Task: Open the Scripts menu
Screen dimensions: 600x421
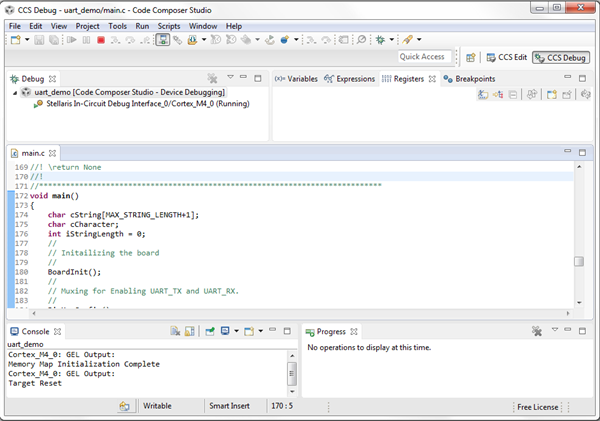Action: [x=169, y=26]
